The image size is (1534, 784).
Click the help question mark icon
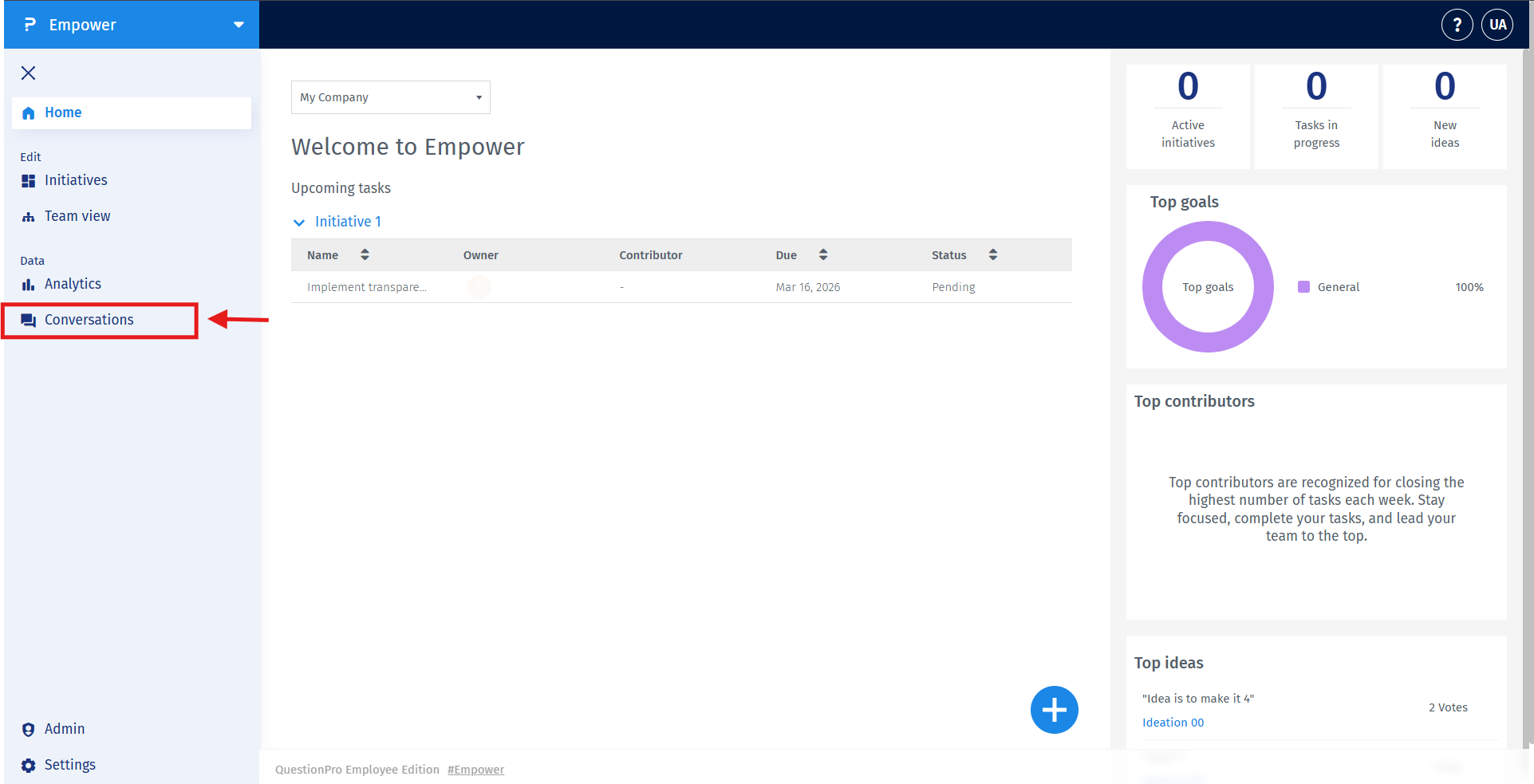point(1457,24)
